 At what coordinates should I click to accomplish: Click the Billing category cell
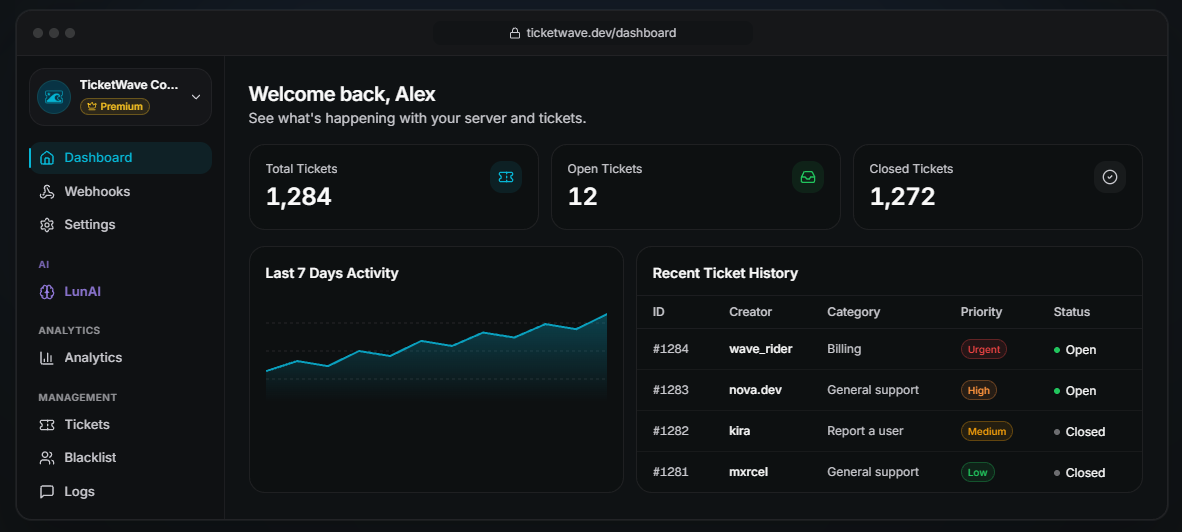click(844, 350)
